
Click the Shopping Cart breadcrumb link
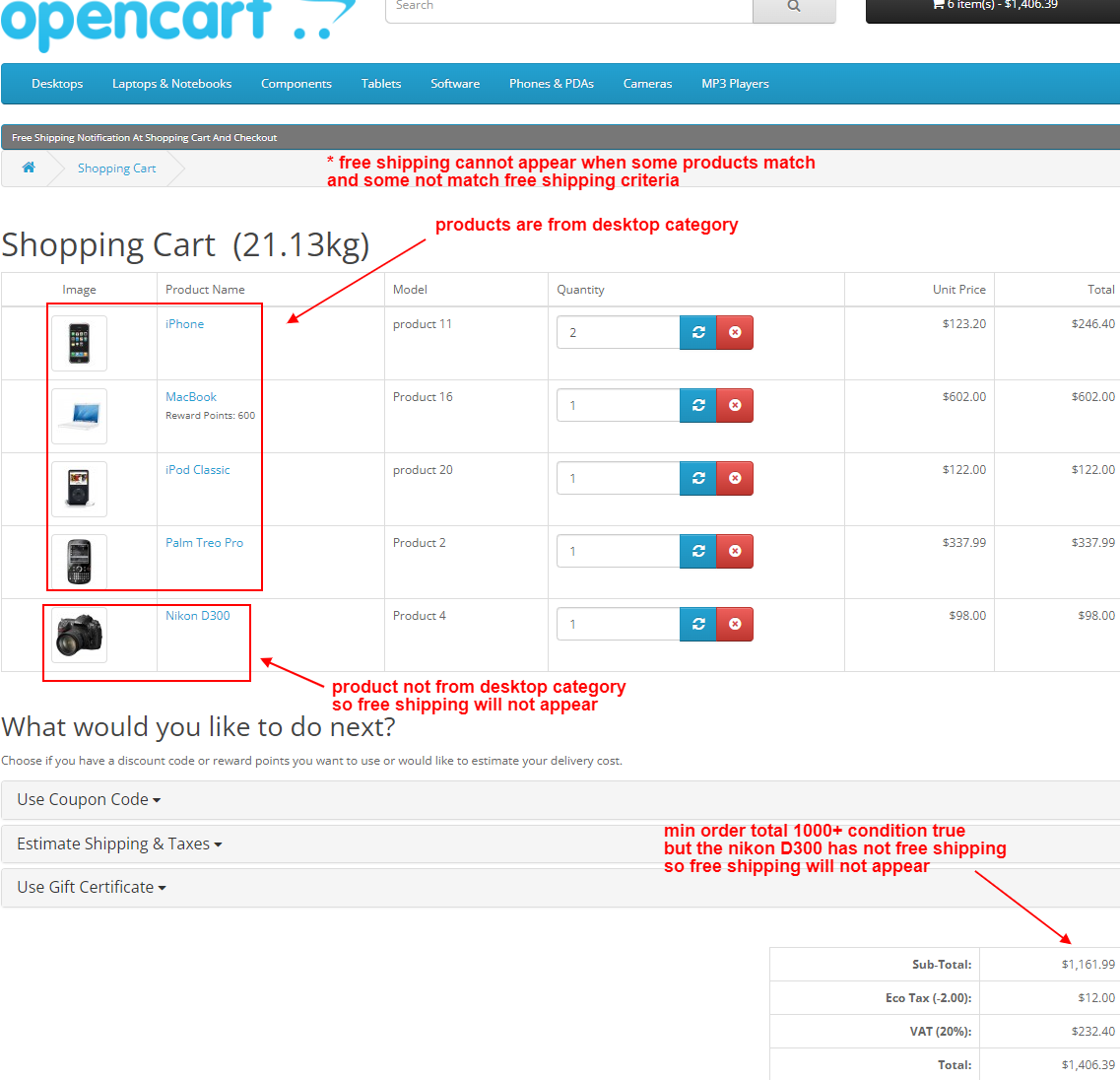pyautogui.click(x=116, y=168)
